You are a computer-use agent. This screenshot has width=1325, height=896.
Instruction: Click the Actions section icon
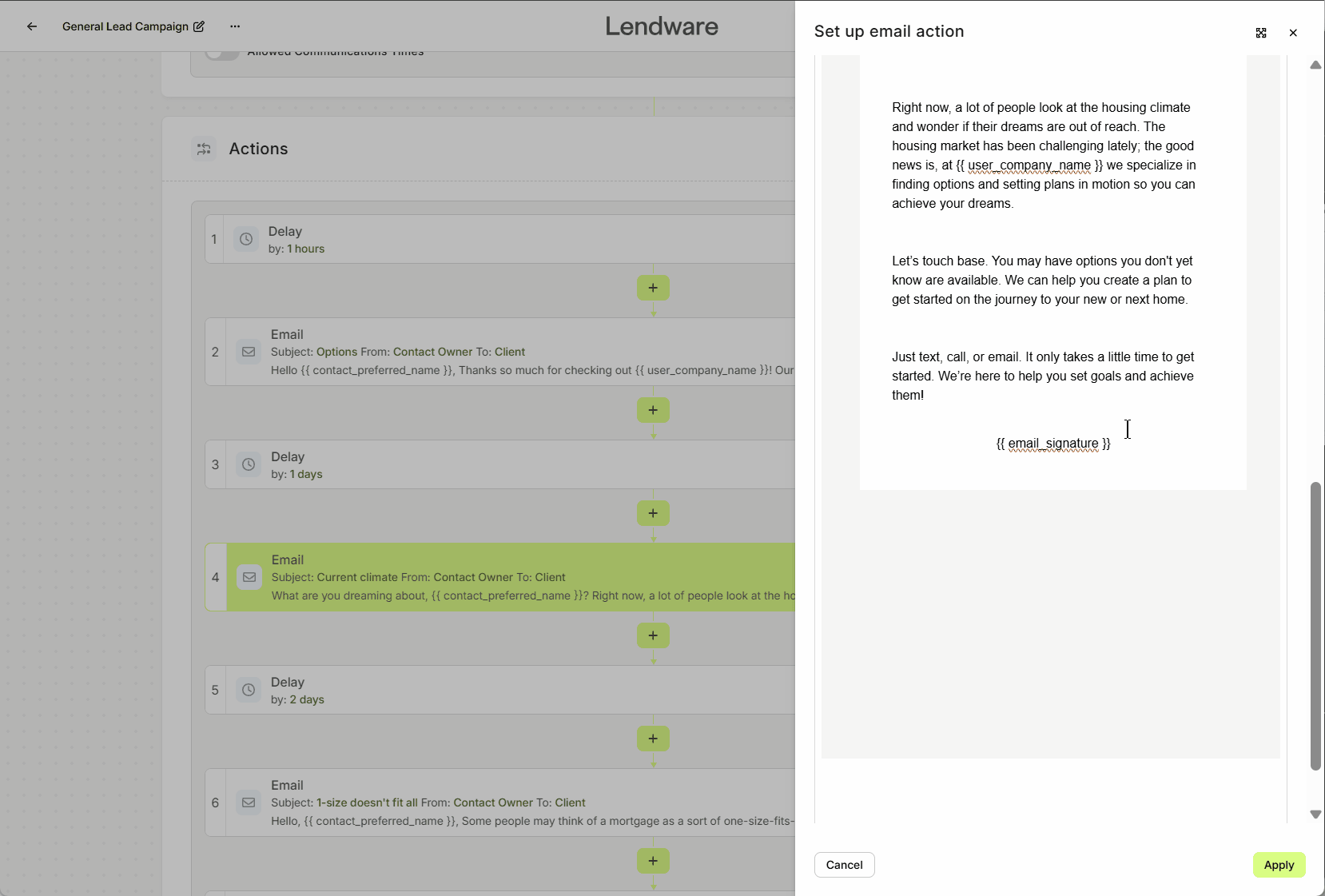coord(204,149)
